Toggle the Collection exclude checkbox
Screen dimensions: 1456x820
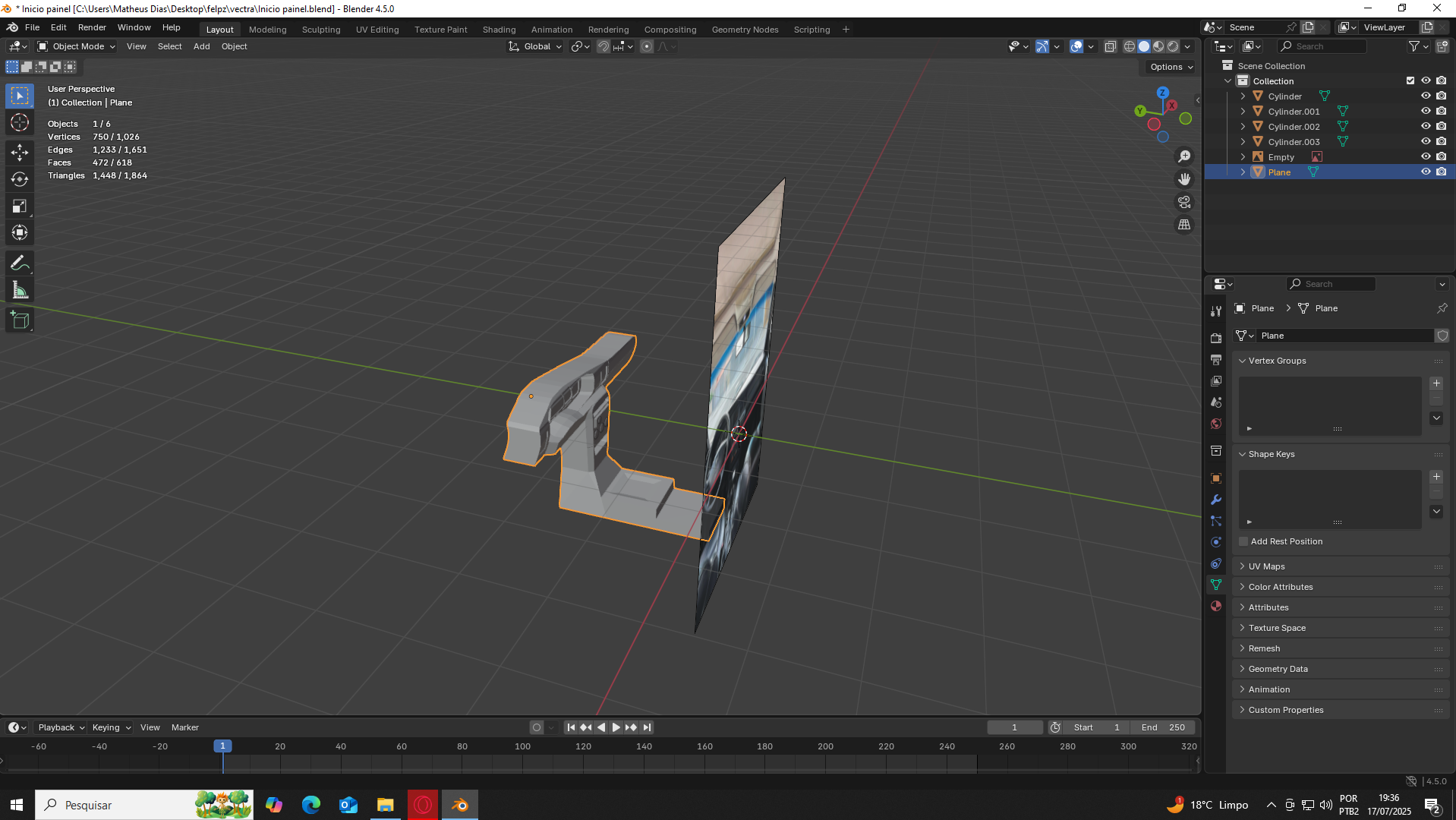coord(1410,81)
